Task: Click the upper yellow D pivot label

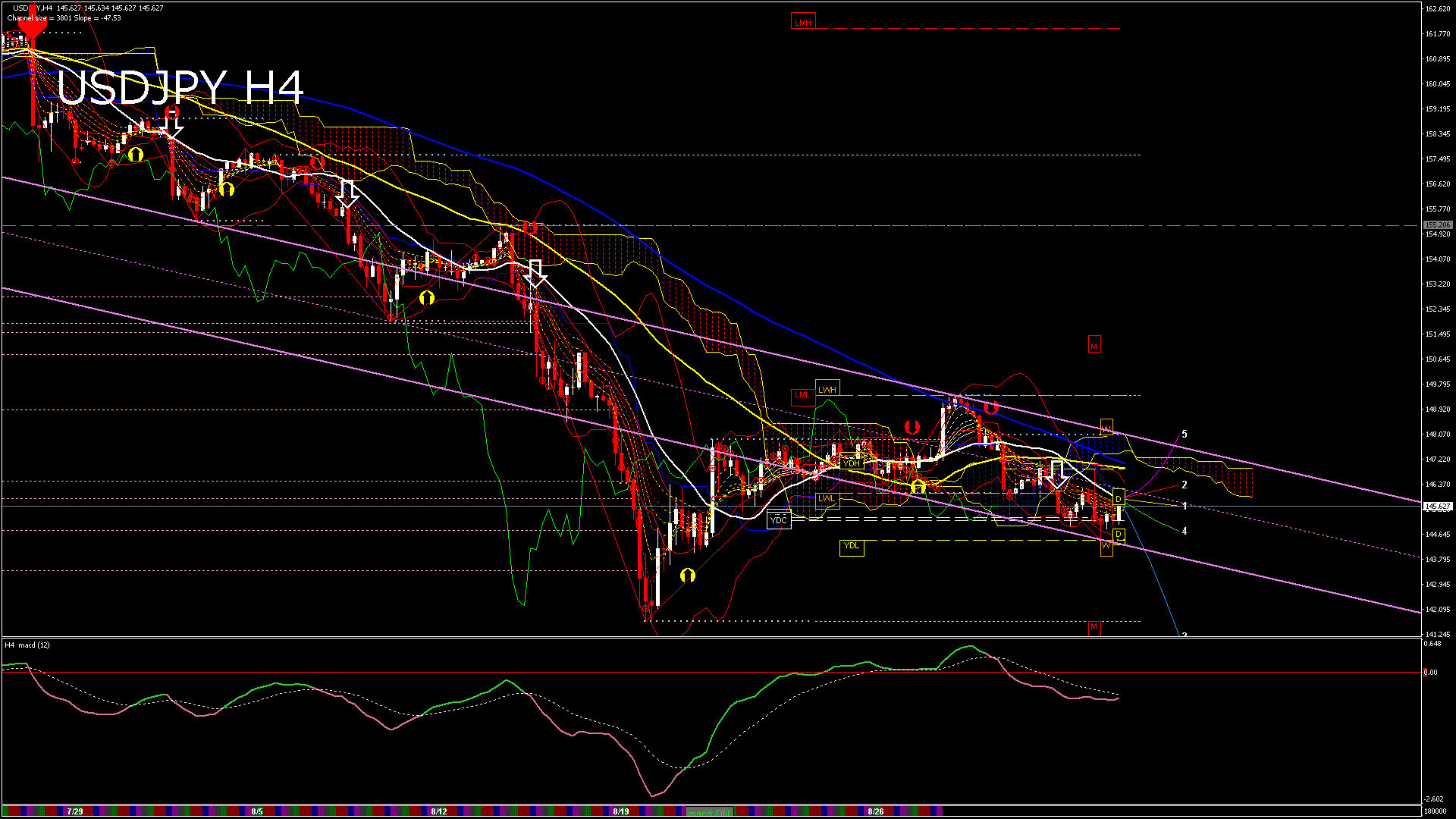Action: [x=1119, y=499]
